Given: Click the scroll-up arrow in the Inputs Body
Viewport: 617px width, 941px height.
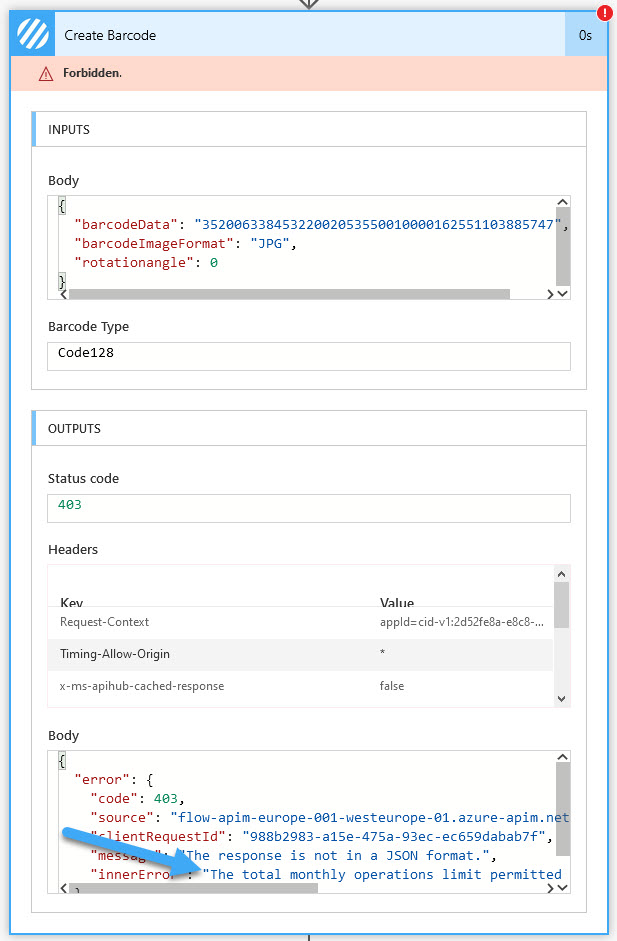Looking at the screenshot, I should [562, 201].
